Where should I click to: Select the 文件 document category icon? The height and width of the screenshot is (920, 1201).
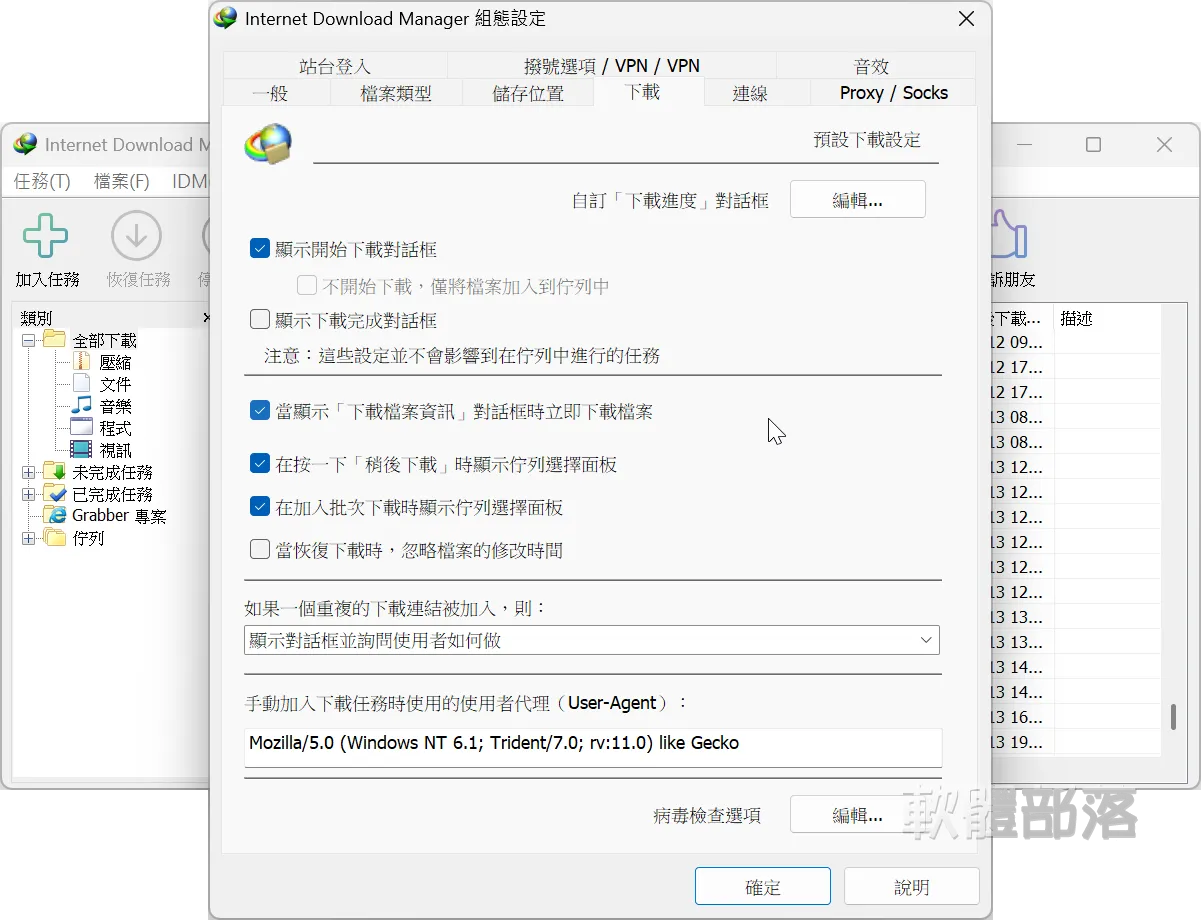click(x=81, y=384)
